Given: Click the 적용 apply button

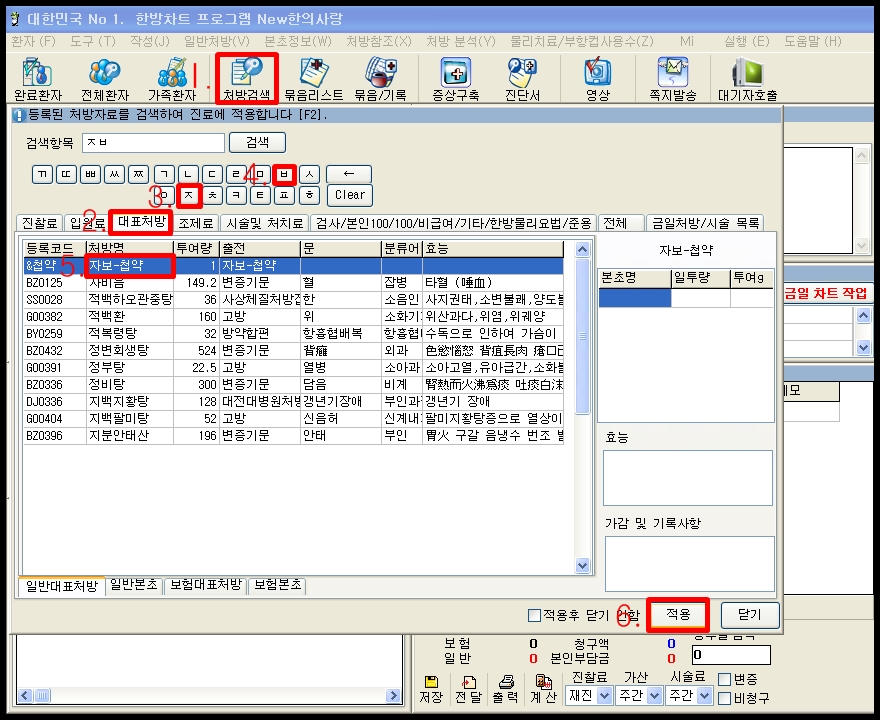Looking at the screenshot, I should pos(677,614).
